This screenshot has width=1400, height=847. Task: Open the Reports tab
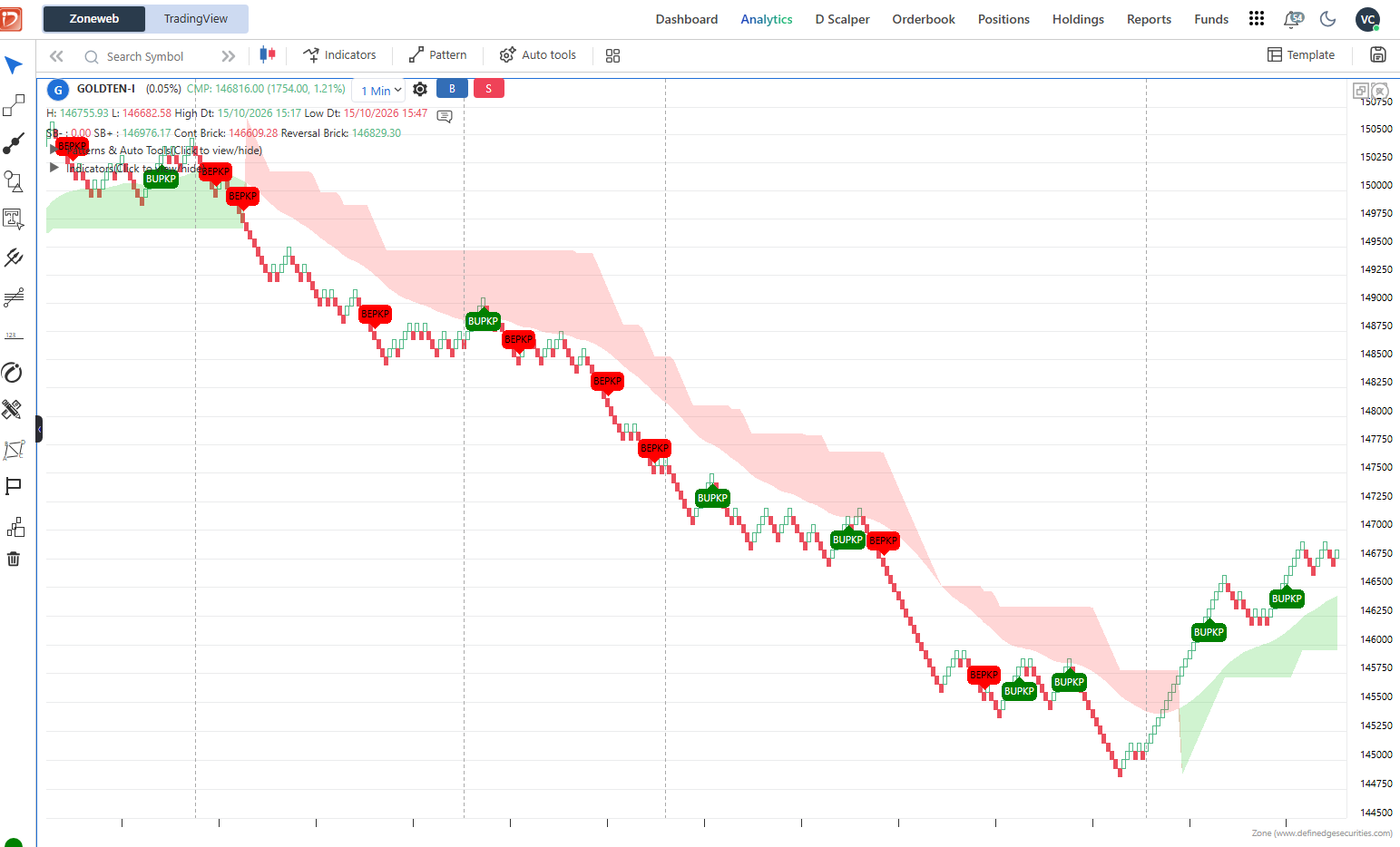pos(1149,19)
